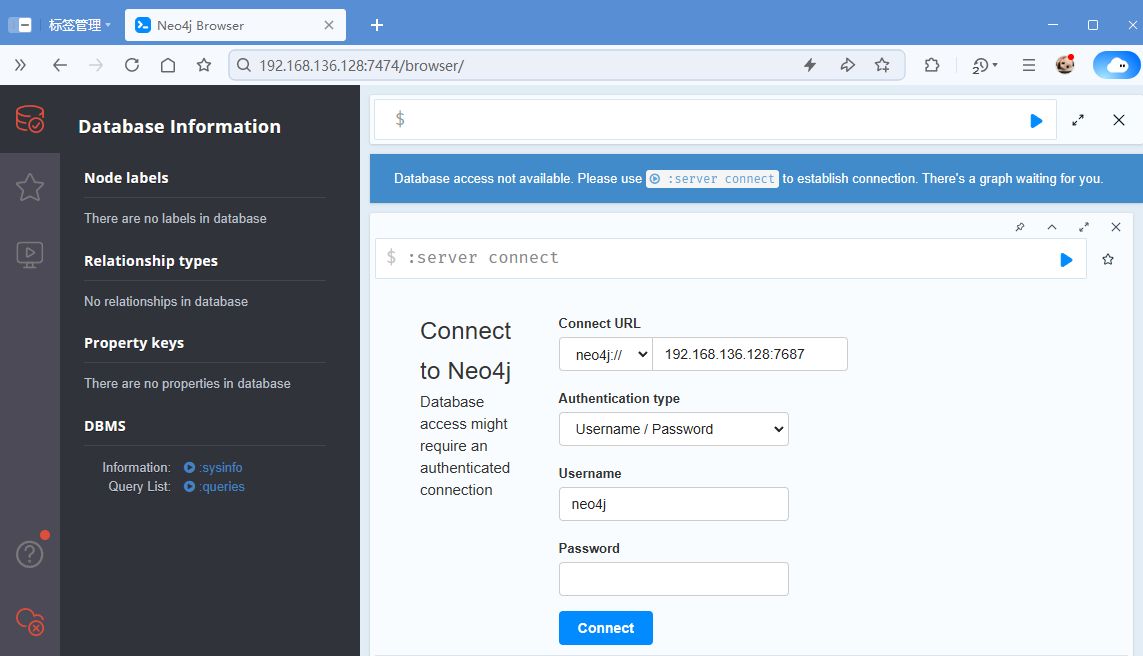The height and width of the screenshot is (656, 1143).
Task: Reload the browser page
Action: click(132, 66)
